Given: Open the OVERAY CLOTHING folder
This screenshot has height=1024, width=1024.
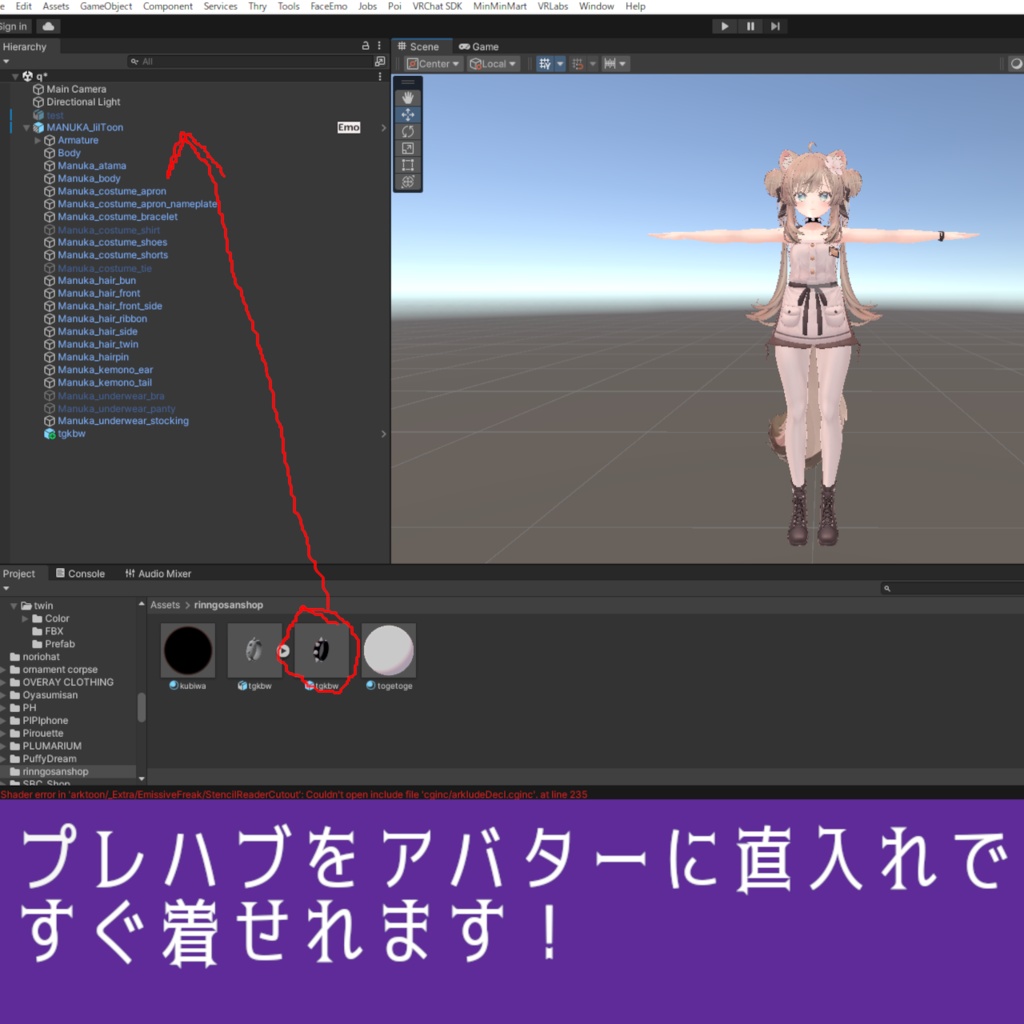Looking at the screenshot, I should 68,682.
